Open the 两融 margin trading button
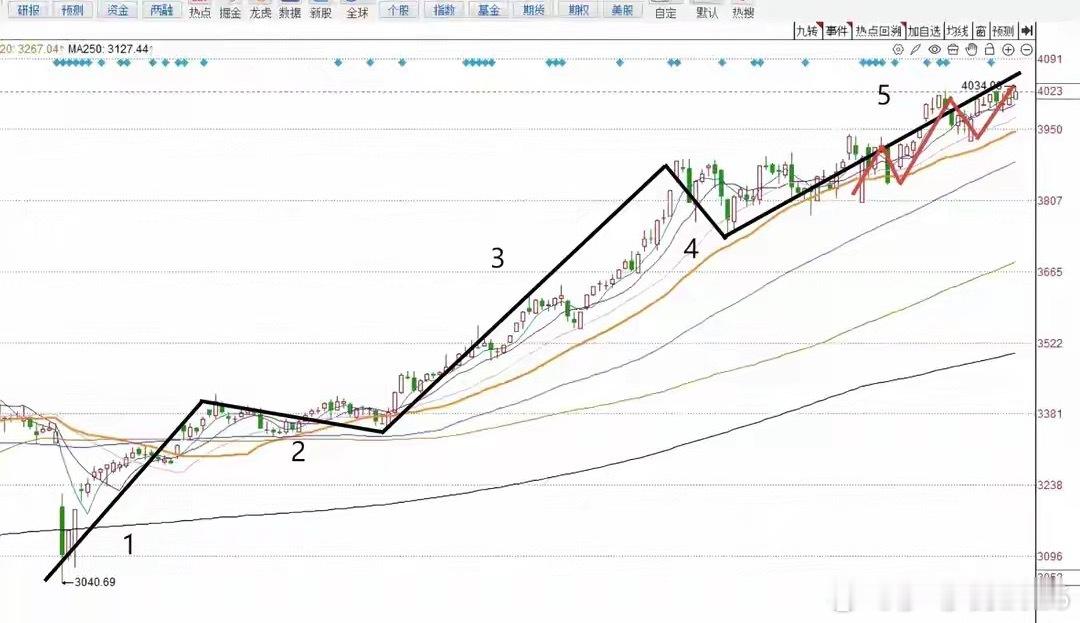 point(162,10)
